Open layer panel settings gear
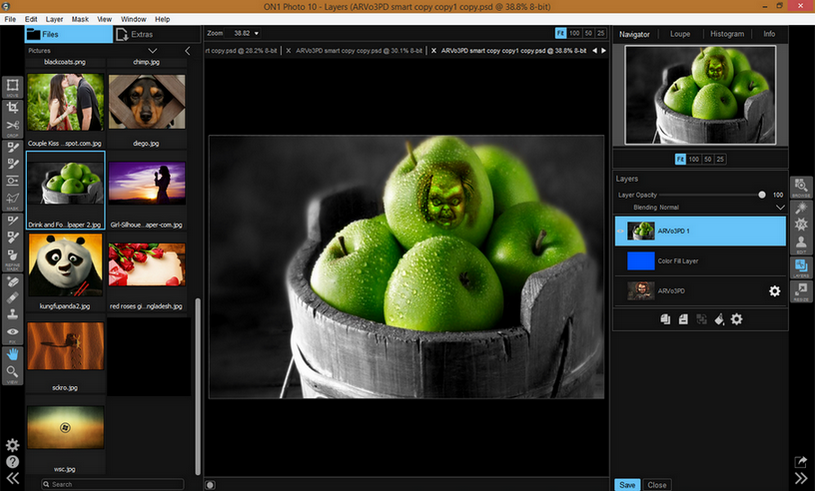 click(737, 319)
